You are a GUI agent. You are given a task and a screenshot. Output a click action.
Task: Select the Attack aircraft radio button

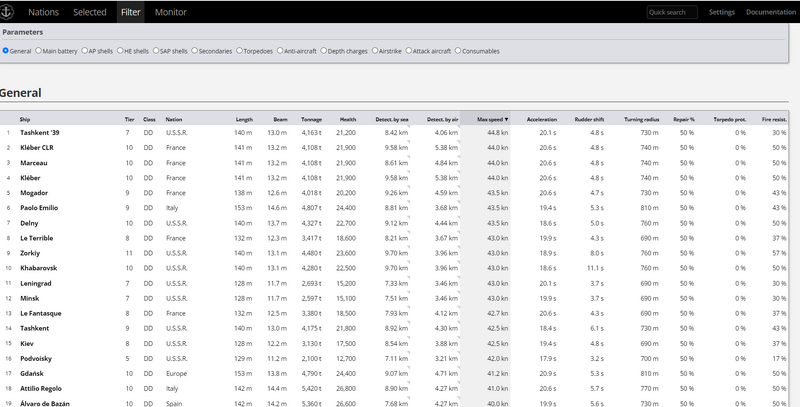click(409, 50)
